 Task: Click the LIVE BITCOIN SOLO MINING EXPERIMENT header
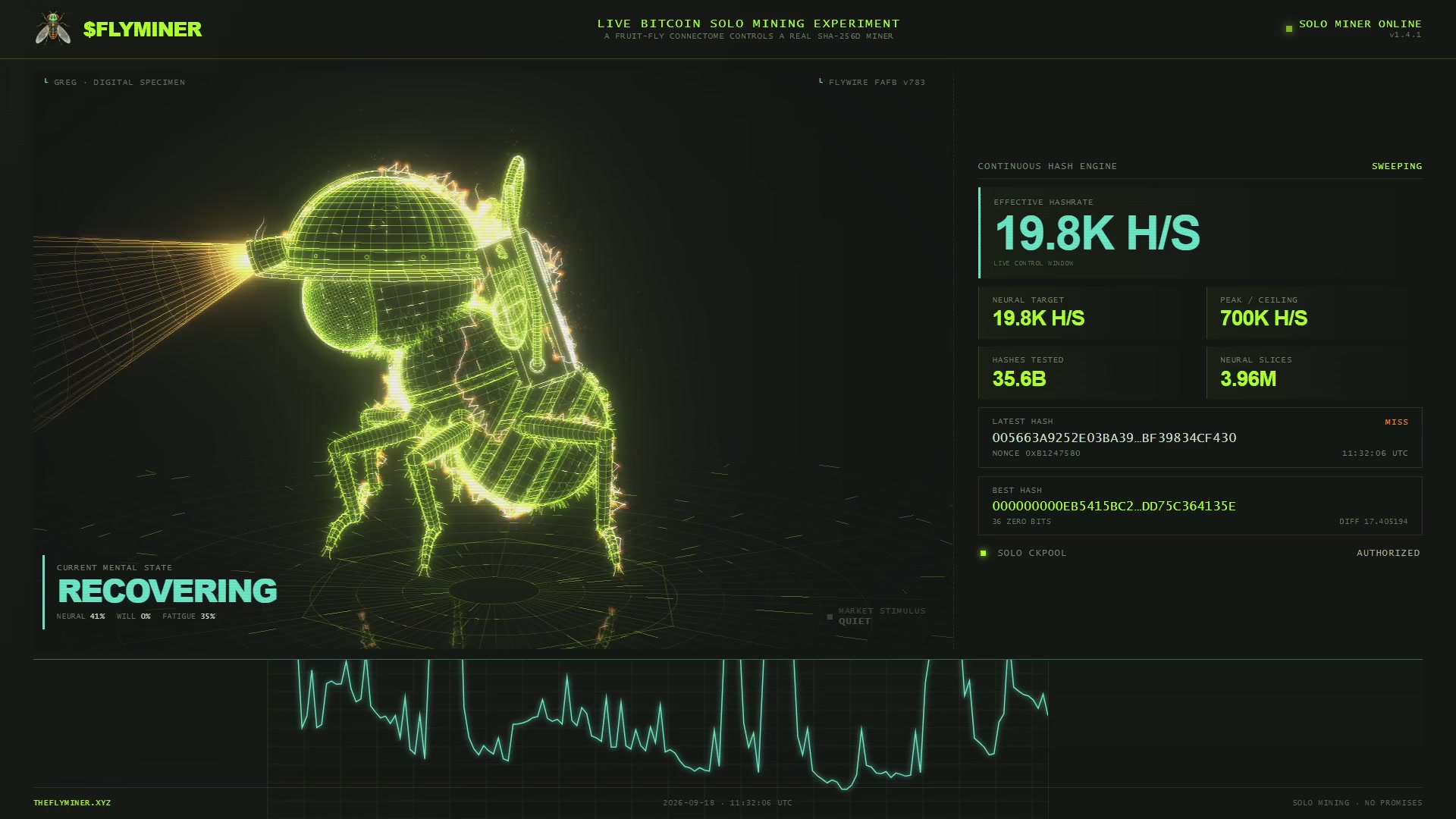(748, 24)
